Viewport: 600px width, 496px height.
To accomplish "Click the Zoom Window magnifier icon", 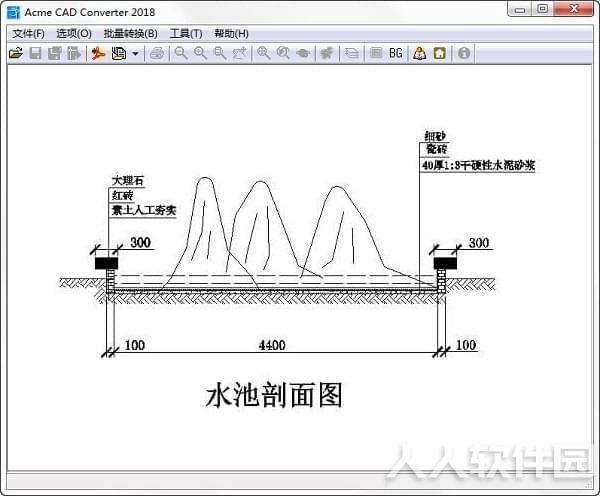I will point(220,53).
